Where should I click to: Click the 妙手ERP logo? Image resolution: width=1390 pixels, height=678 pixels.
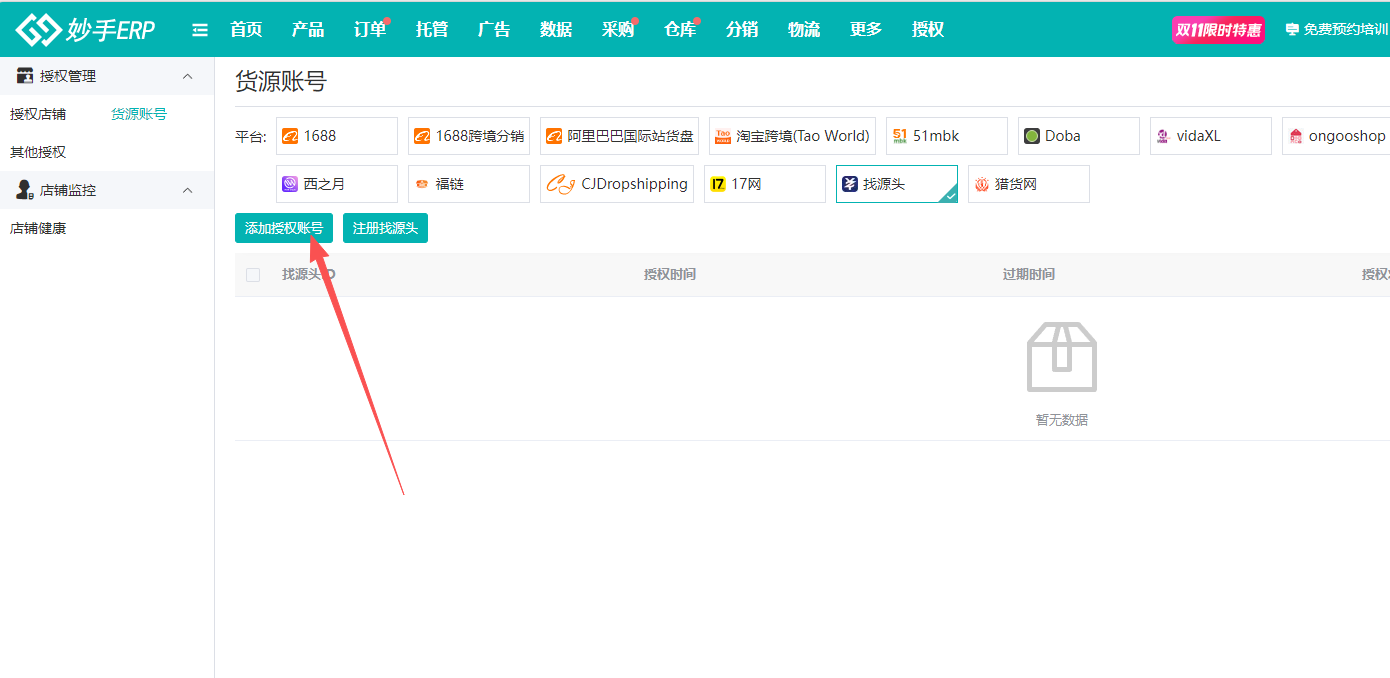86,30
